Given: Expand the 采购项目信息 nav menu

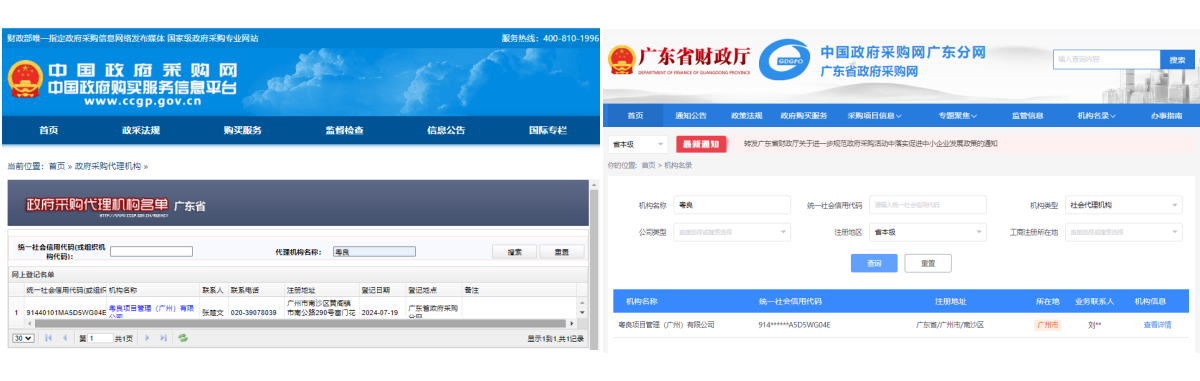Looking at the screenshot, I should [874, 116].
